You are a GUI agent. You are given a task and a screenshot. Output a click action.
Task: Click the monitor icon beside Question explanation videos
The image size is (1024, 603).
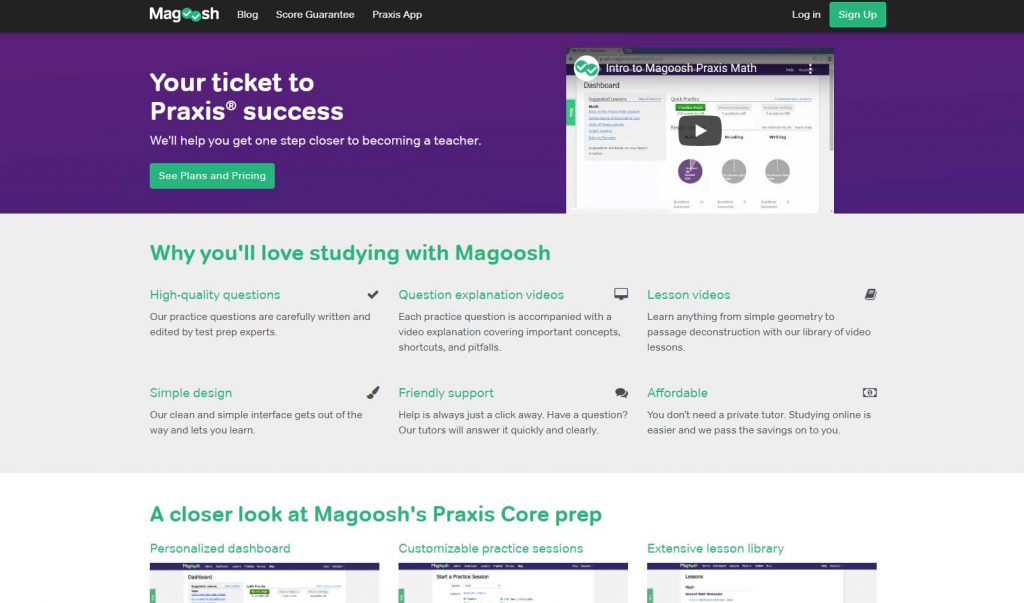[x=621, y=294]
